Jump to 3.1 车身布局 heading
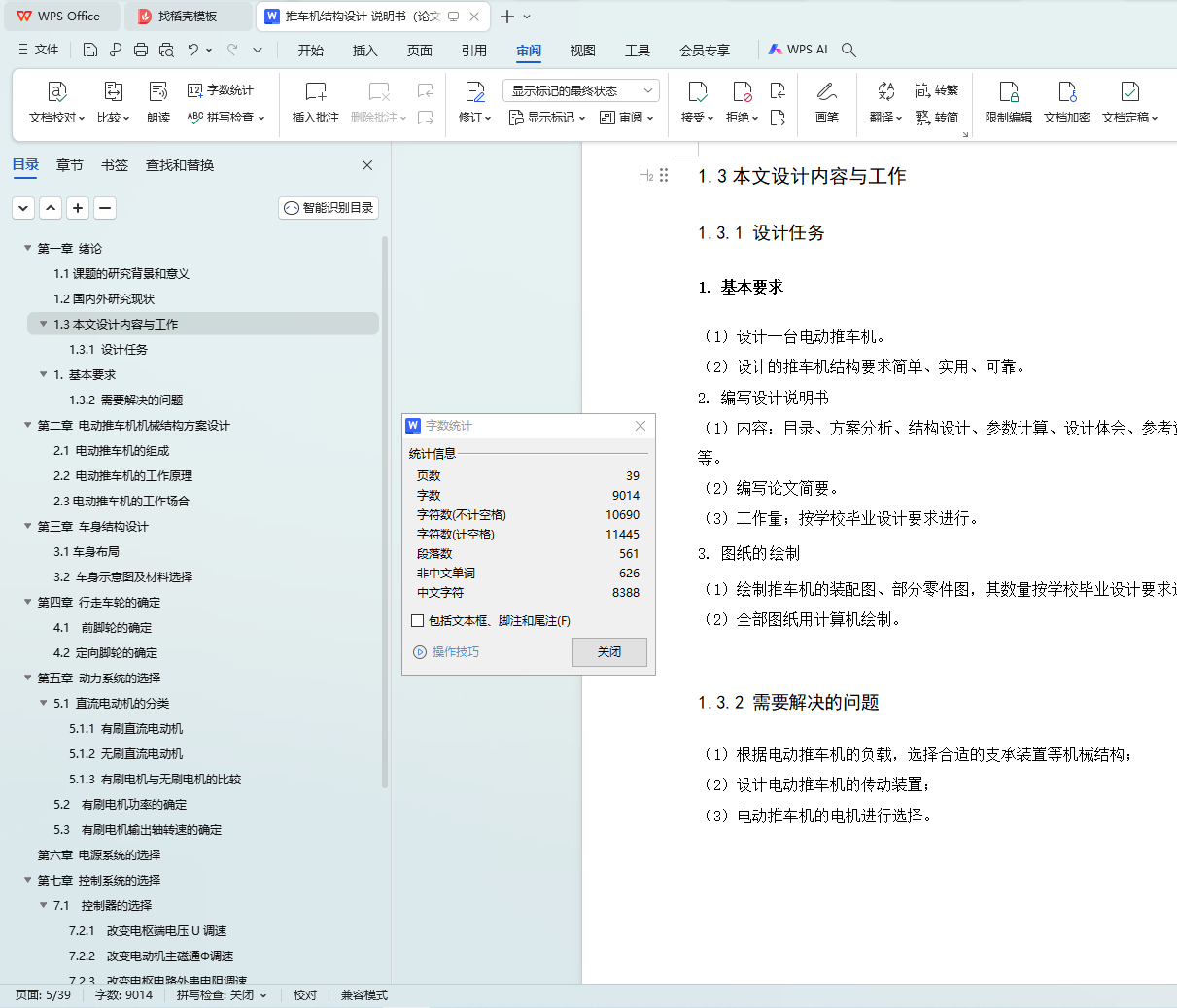 [x=87, y=551]
